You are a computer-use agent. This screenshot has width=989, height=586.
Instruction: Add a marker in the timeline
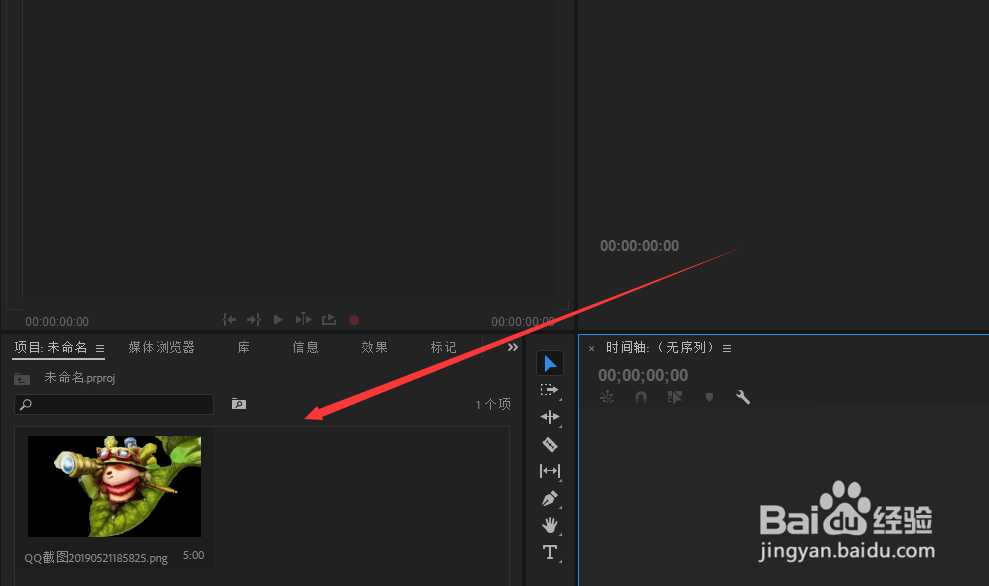click(x=710, y=397)
